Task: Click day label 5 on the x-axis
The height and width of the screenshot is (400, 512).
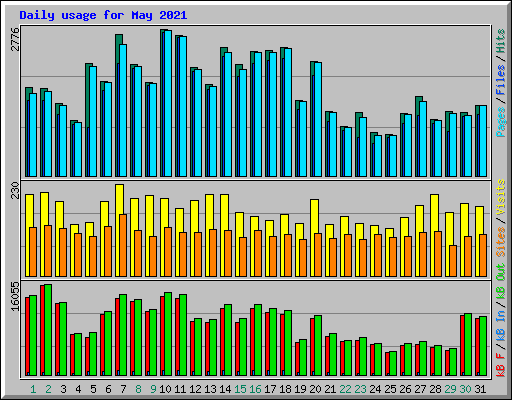Action: [x=93, y=389]
